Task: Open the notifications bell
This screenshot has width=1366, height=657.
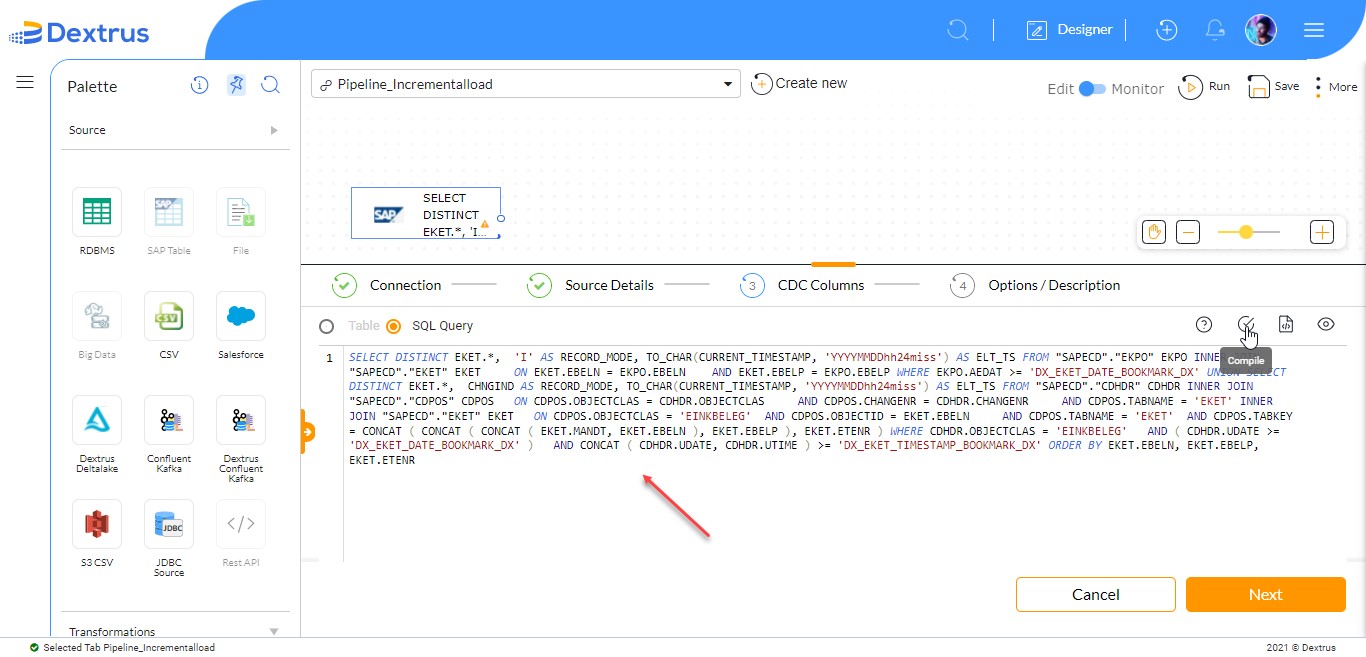Action: tap(1215, 30)
